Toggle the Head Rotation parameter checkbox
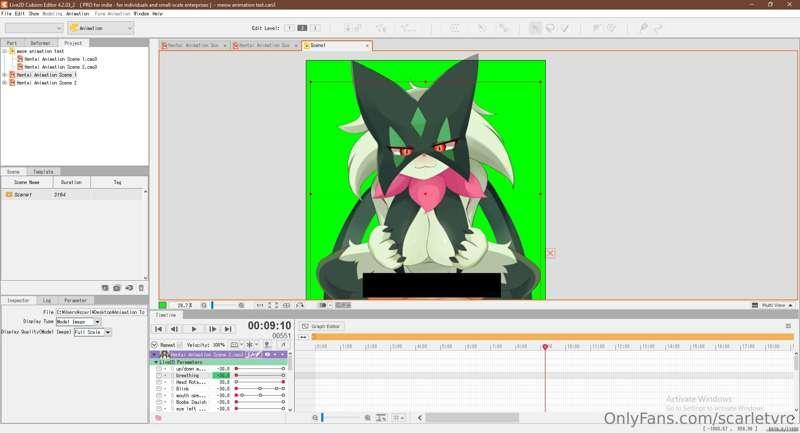This screenshot has height=433, width=800. tap(159, 382)
